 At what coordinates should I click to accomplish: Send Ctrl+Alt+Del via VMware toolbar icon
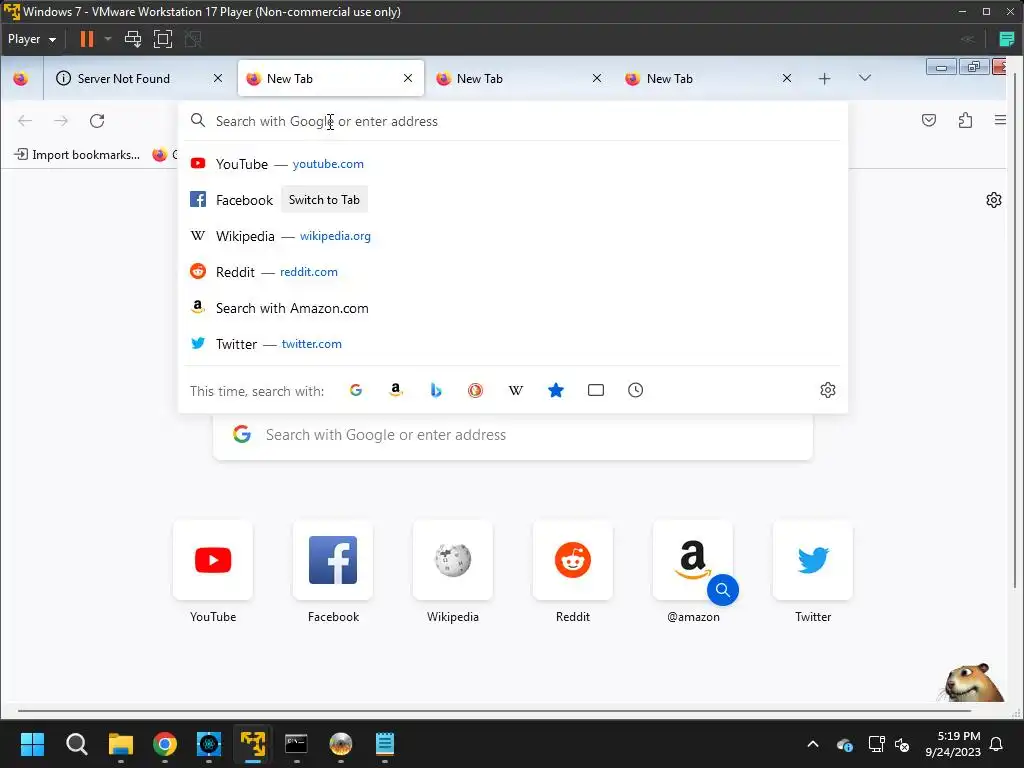coord(133,39)
